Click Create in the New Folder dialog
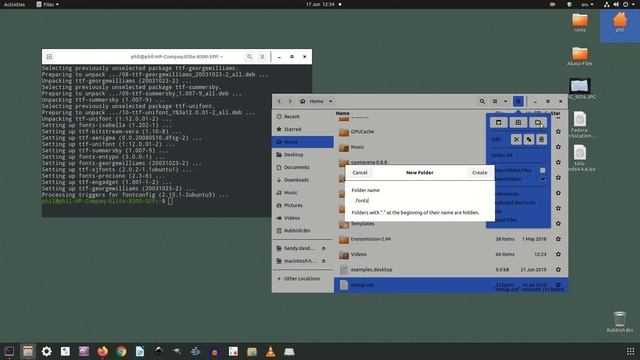This screenshot has height=360, width=640. click(x=479, y=173)
